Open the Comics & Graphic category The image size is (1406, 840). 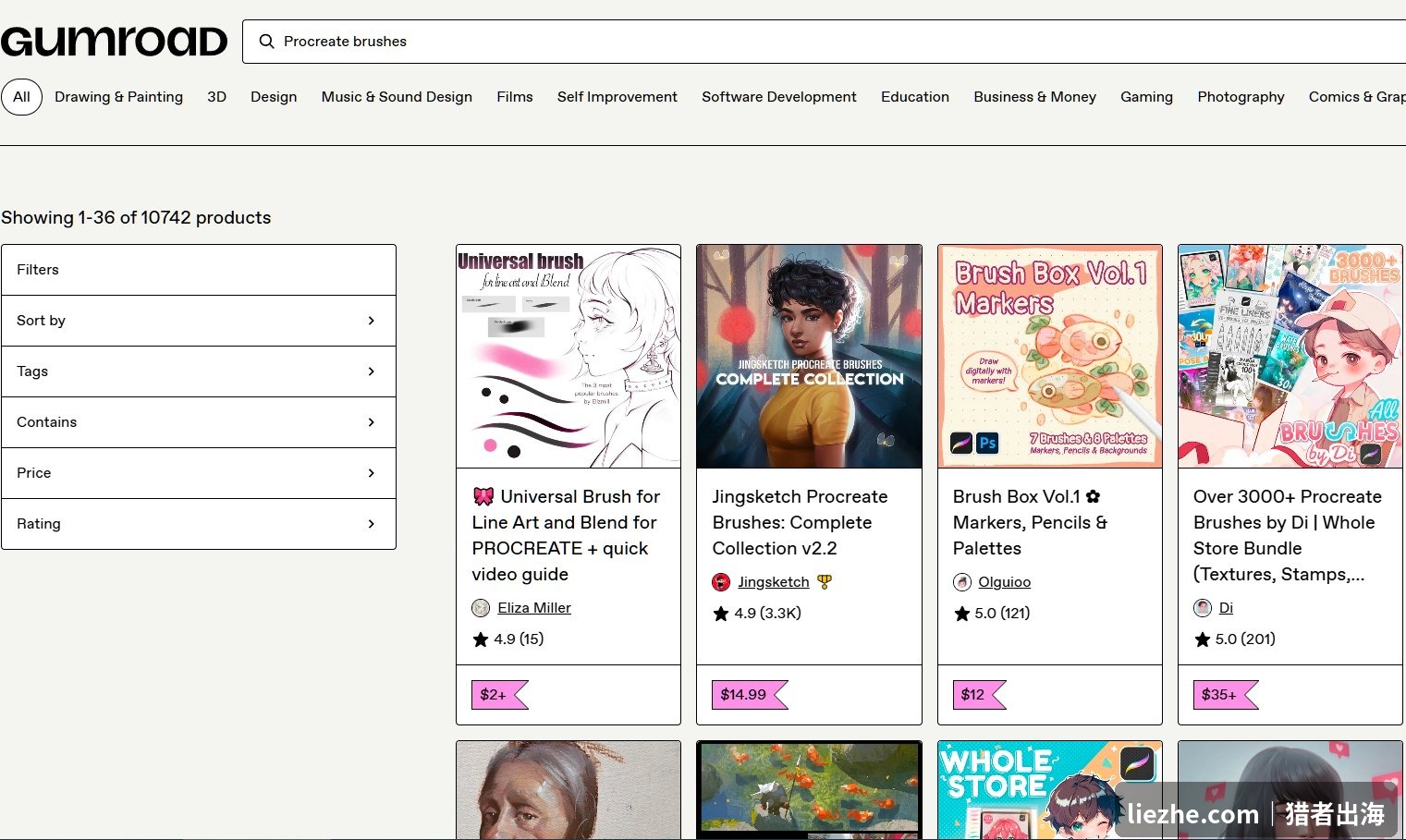pos(1357,97)
